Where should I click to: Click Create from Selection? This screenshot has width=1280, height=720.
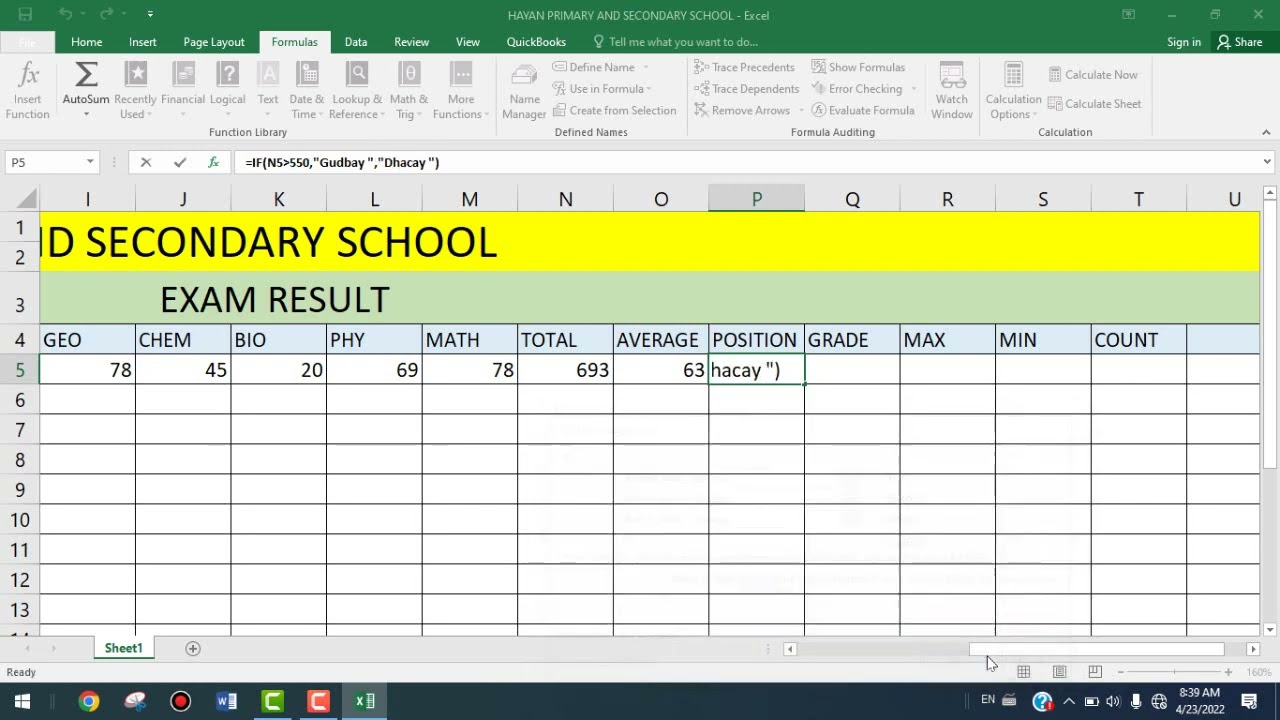click(x=614, y=111)
